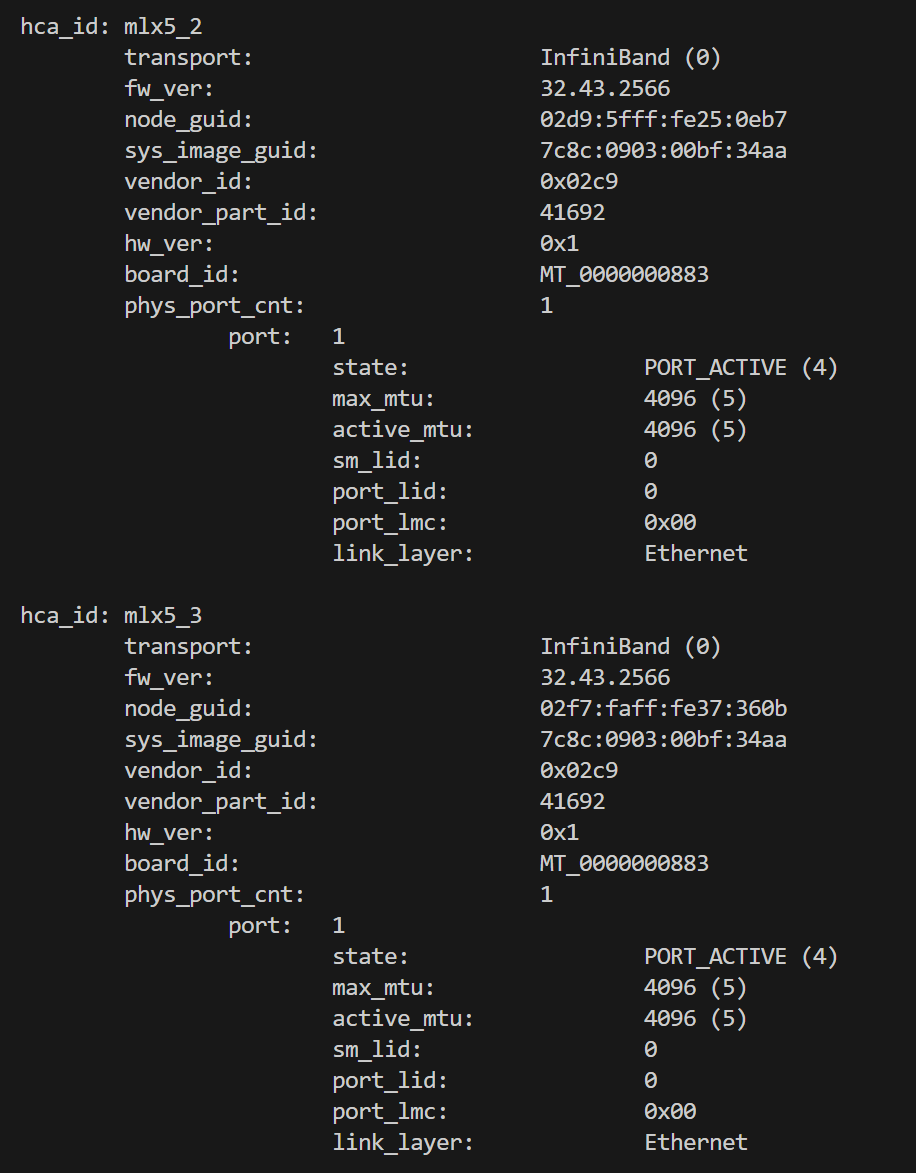
Task: Click the hca_id mlx5_3 header text
Action: coord(112,616)
